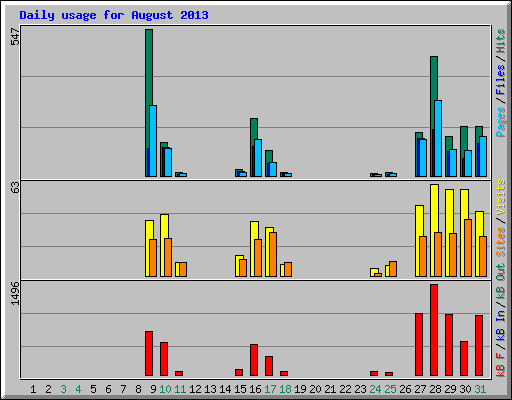Click day '16' on the axis
The height and width of the screenshot is (400, 512).
click(x=255, y=389)
